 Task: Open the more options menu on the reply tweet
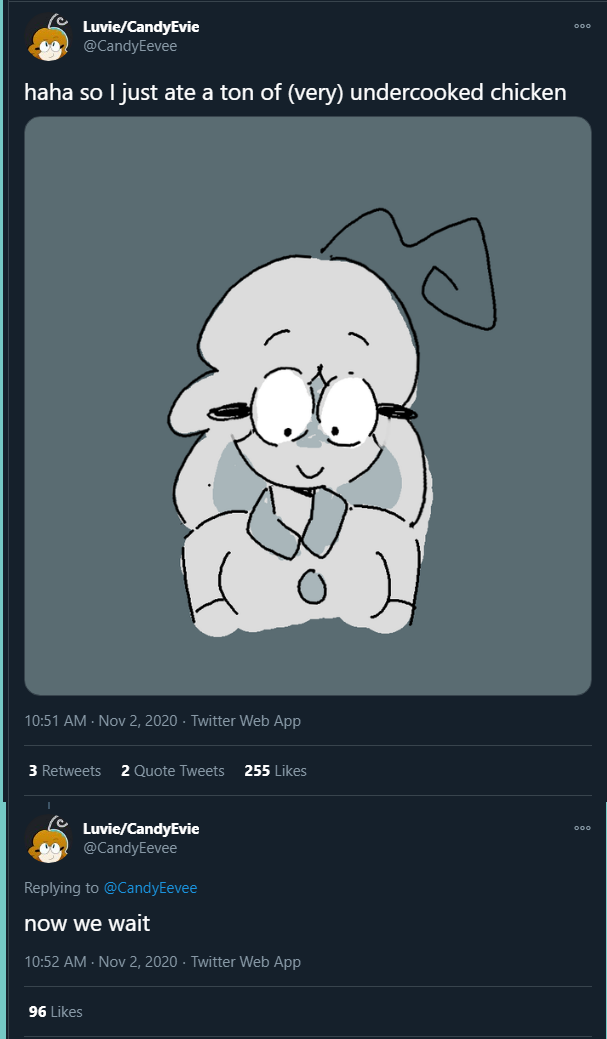(582, 828)
